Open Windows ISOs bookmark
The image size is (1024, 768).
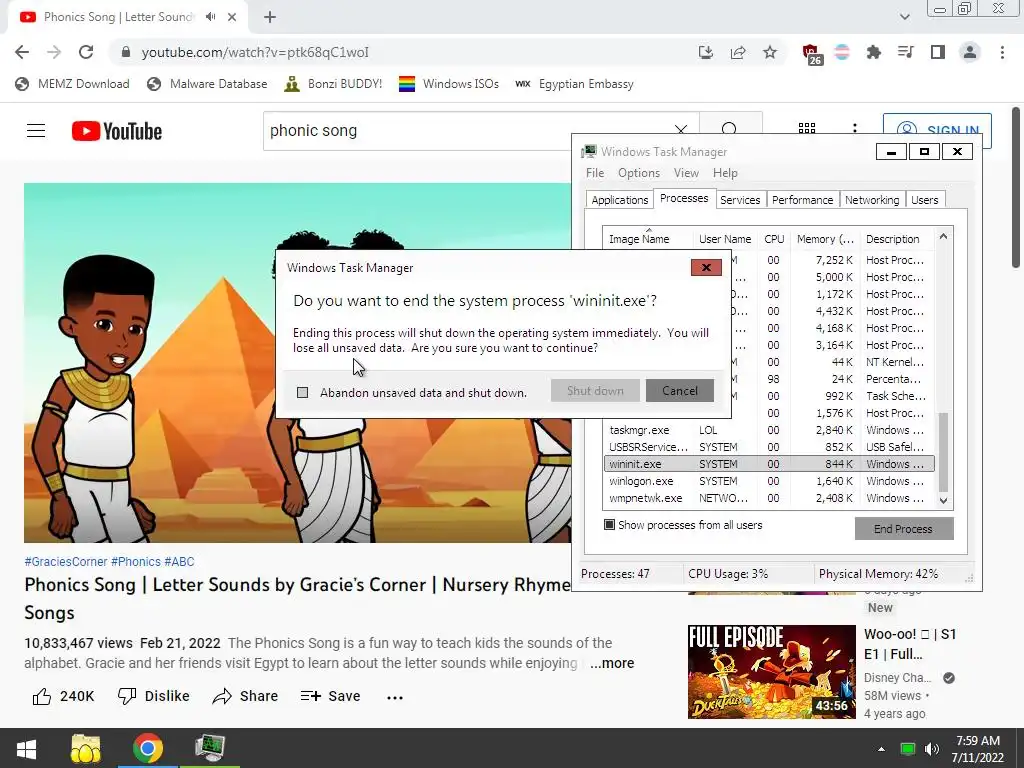[449, 84]
